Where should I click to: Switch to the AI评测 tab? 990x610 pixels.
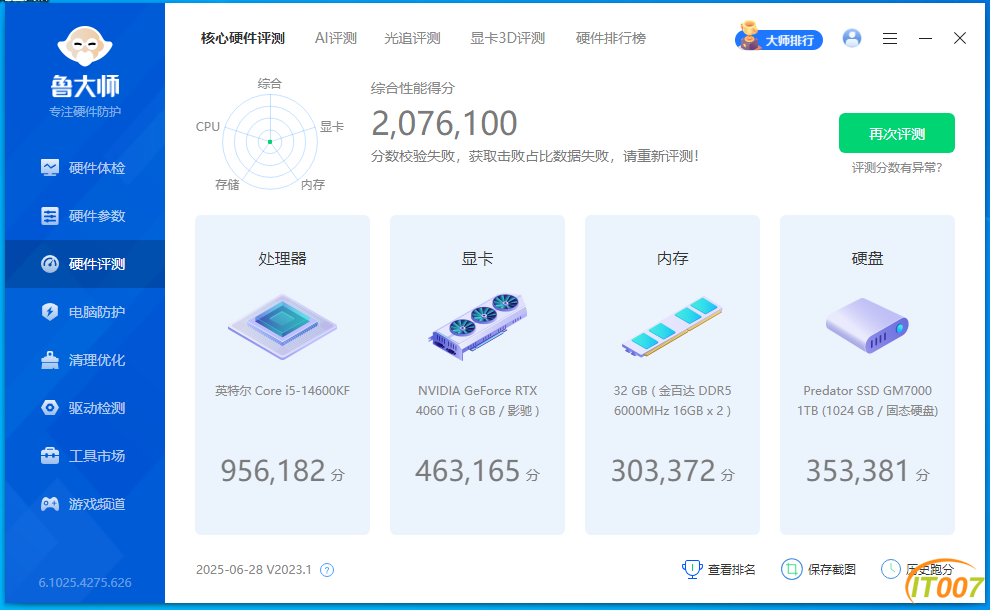point(336,39)
